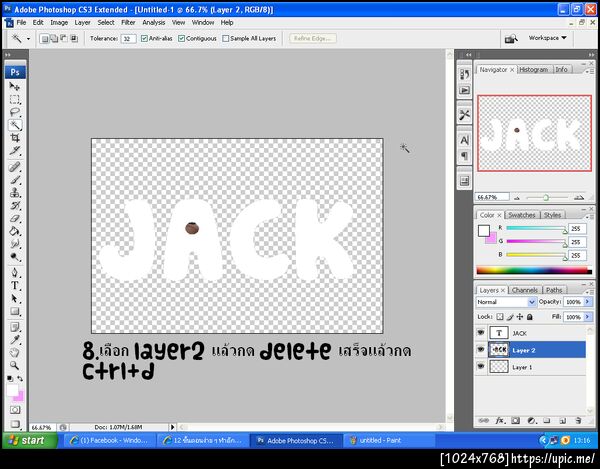Screen dimensions: 600x469
Task: Click Create new layer icon in Layers panel
Action: tap(562, 421)
